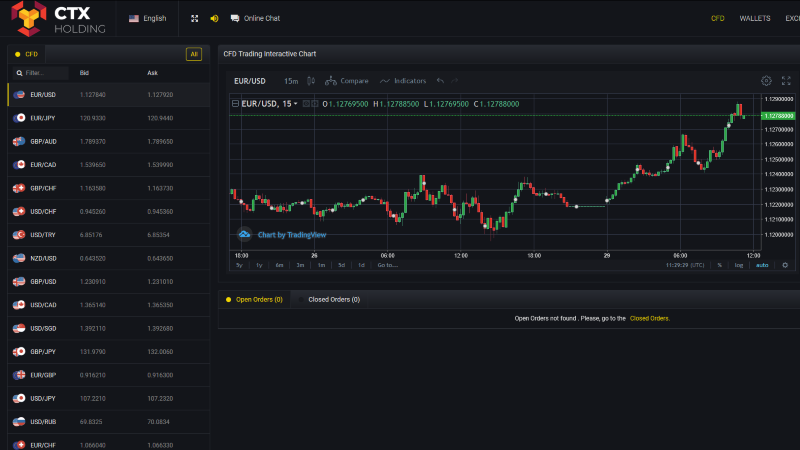This screenshot has width=800, height=450.
Task: Click the Chart by TradingView link
Action: (292, 235)
